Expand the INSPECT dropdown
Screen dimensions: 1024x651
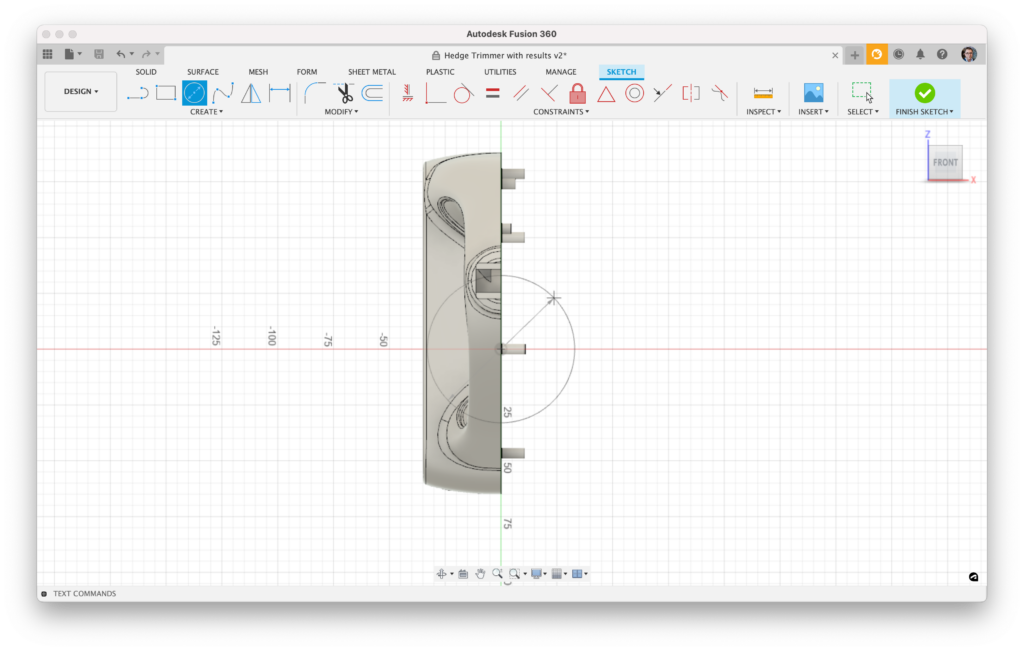[x=763, y=112]
